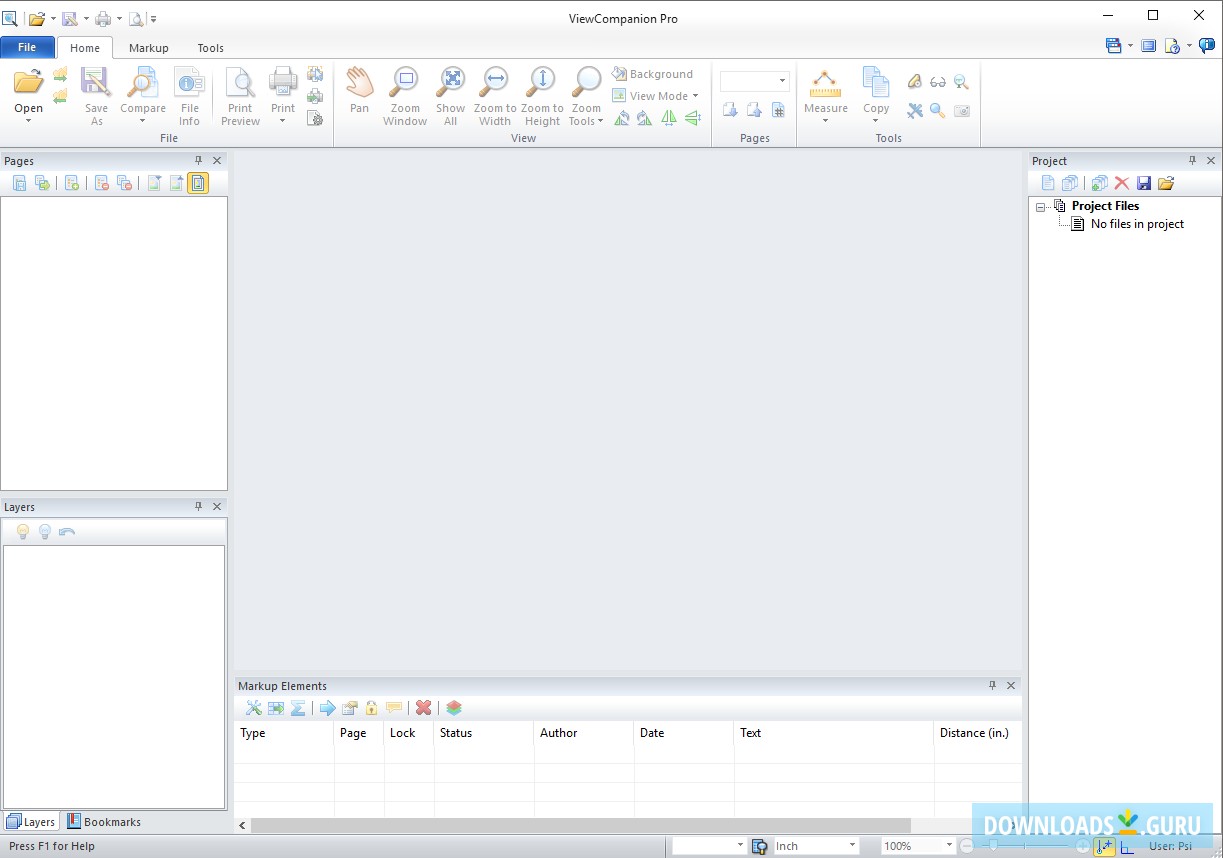This screenshot has height=858, width=1223.
Task: Open the File menu tab
Action: (27, 47)
